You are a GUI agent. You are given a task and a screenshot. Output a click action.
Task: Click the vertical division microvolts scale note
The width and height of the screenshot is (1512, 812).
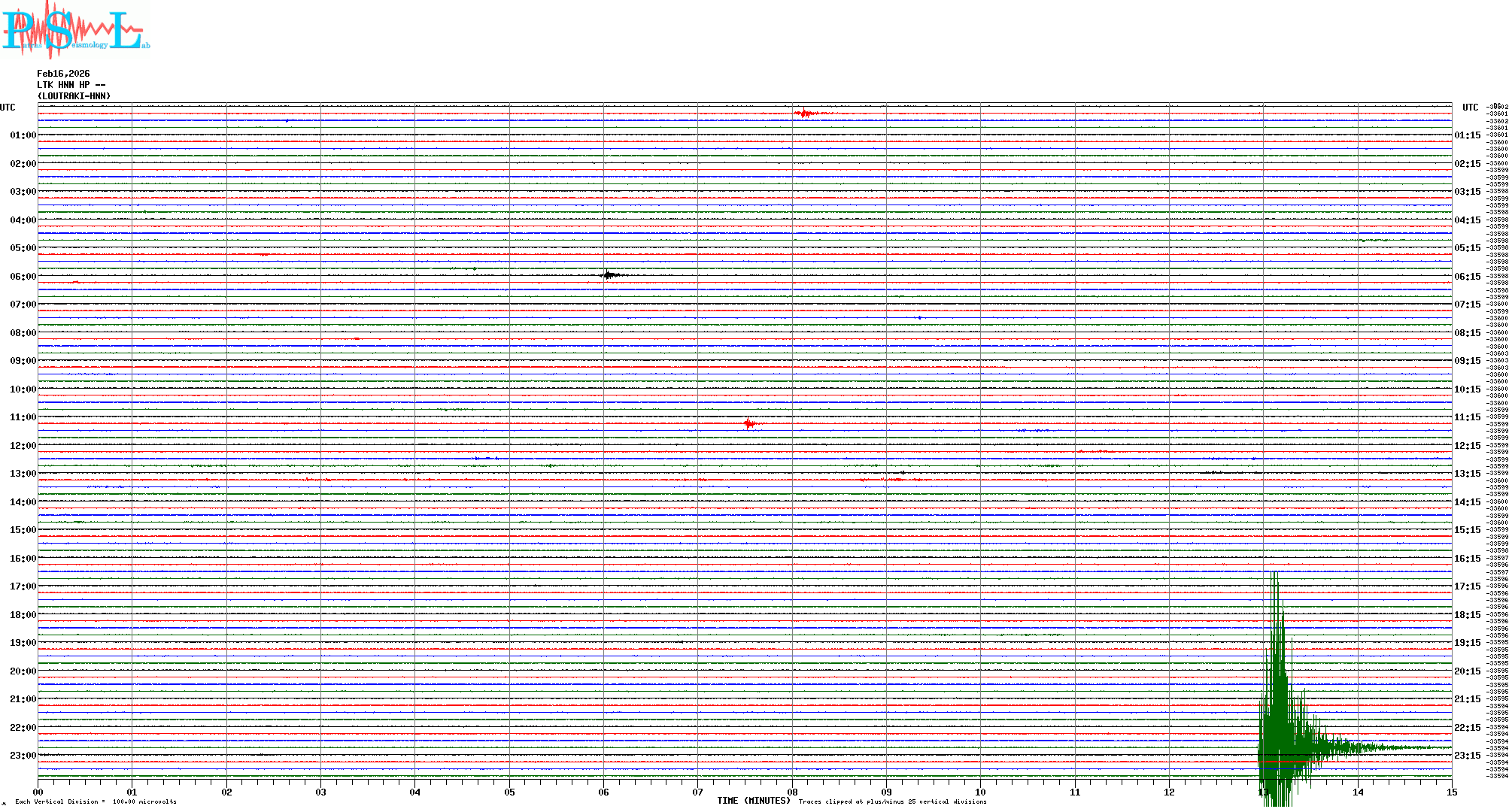tap(96, 801)
